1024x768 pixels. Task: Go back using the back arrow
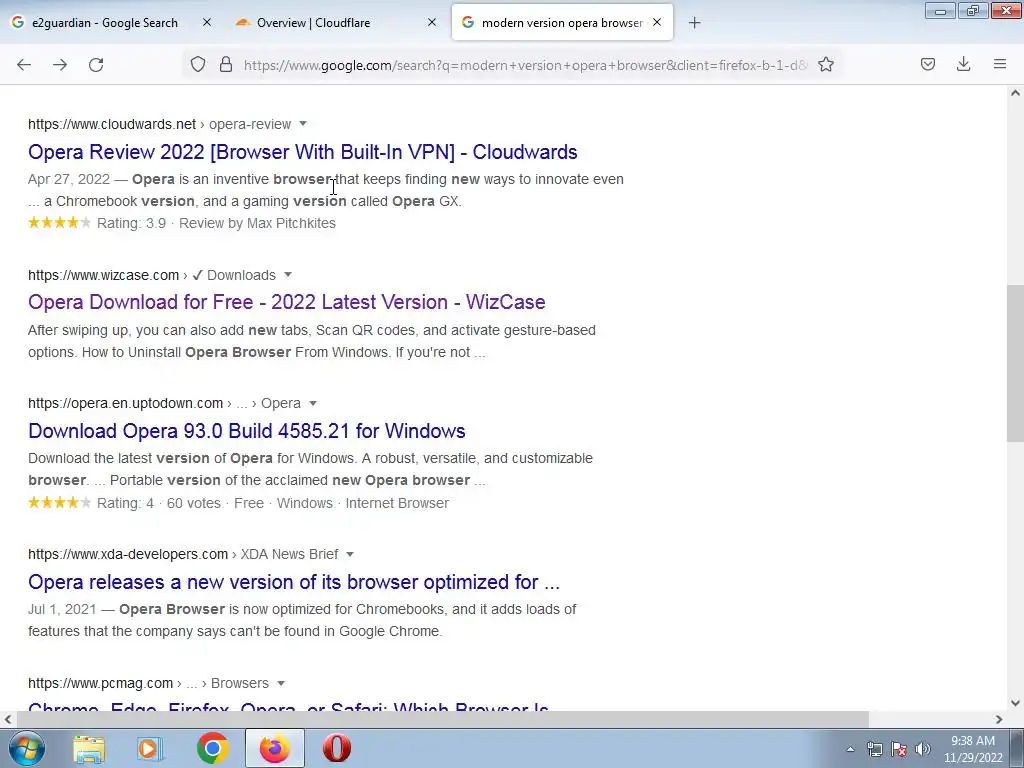pyautogui.click(x=24, y=65)
